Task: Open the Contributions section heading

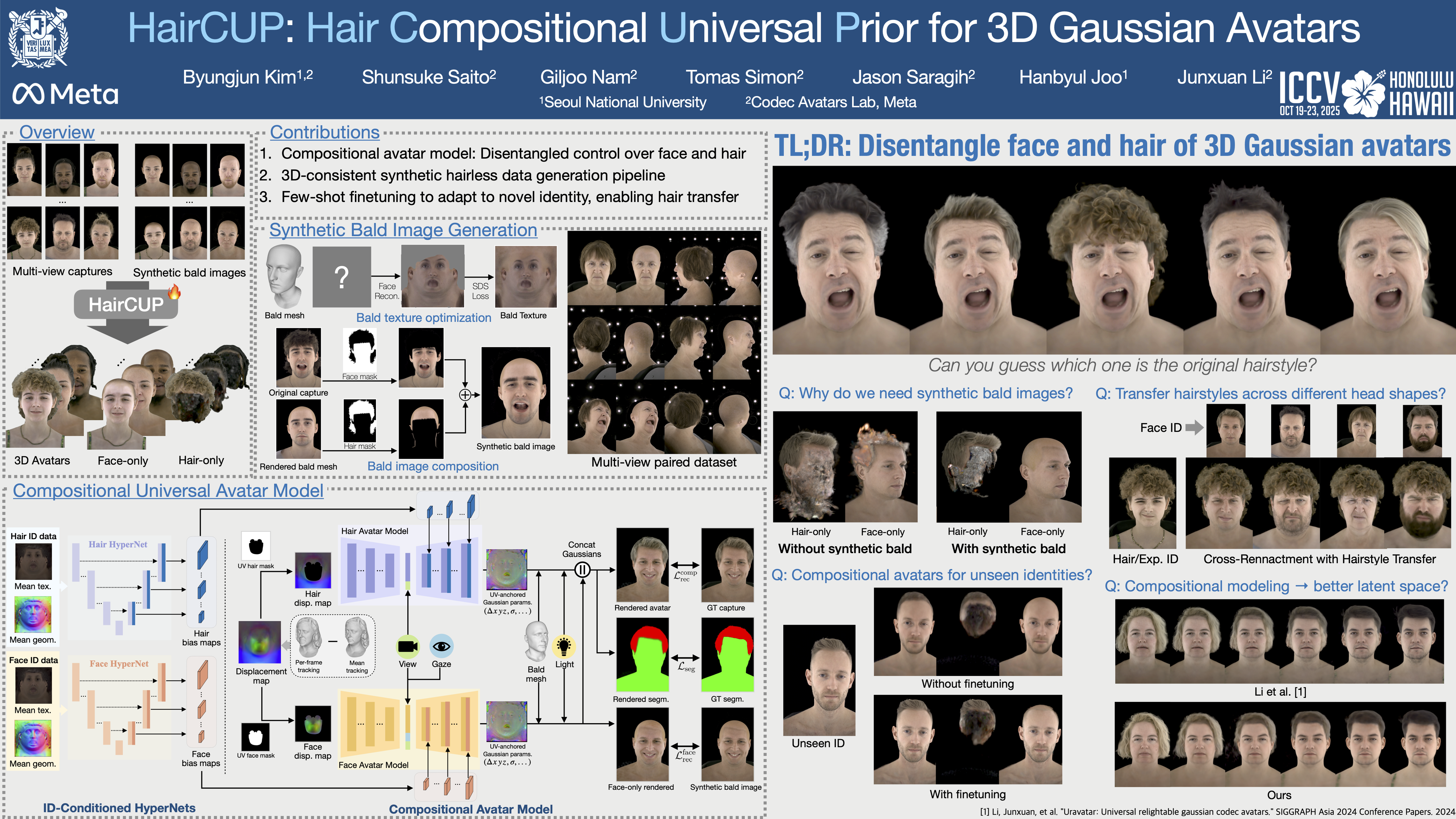Action: pyautogui.click(x=324, y=132)
